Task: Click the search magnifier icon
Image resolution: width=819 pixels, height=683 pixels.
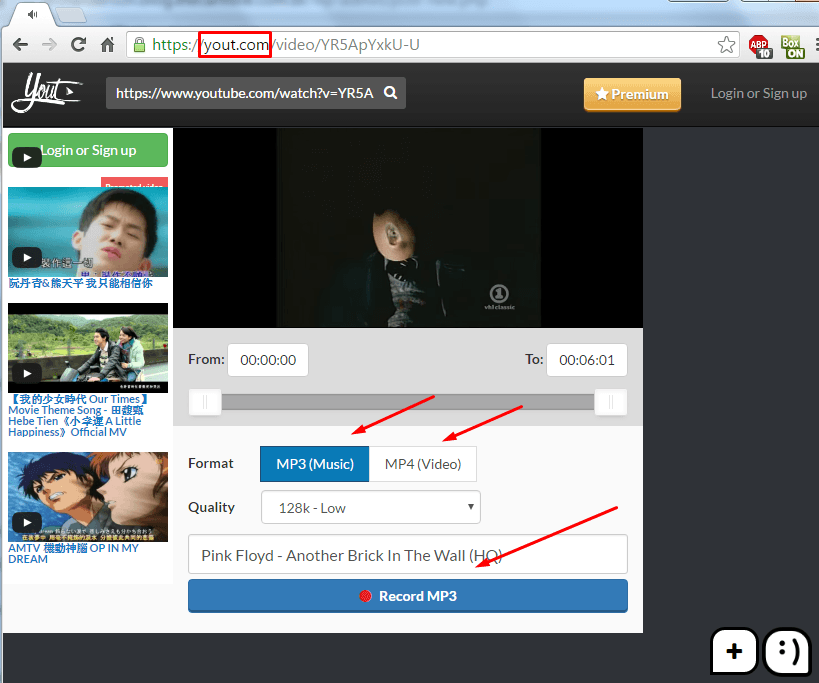Action: (390, 93)
